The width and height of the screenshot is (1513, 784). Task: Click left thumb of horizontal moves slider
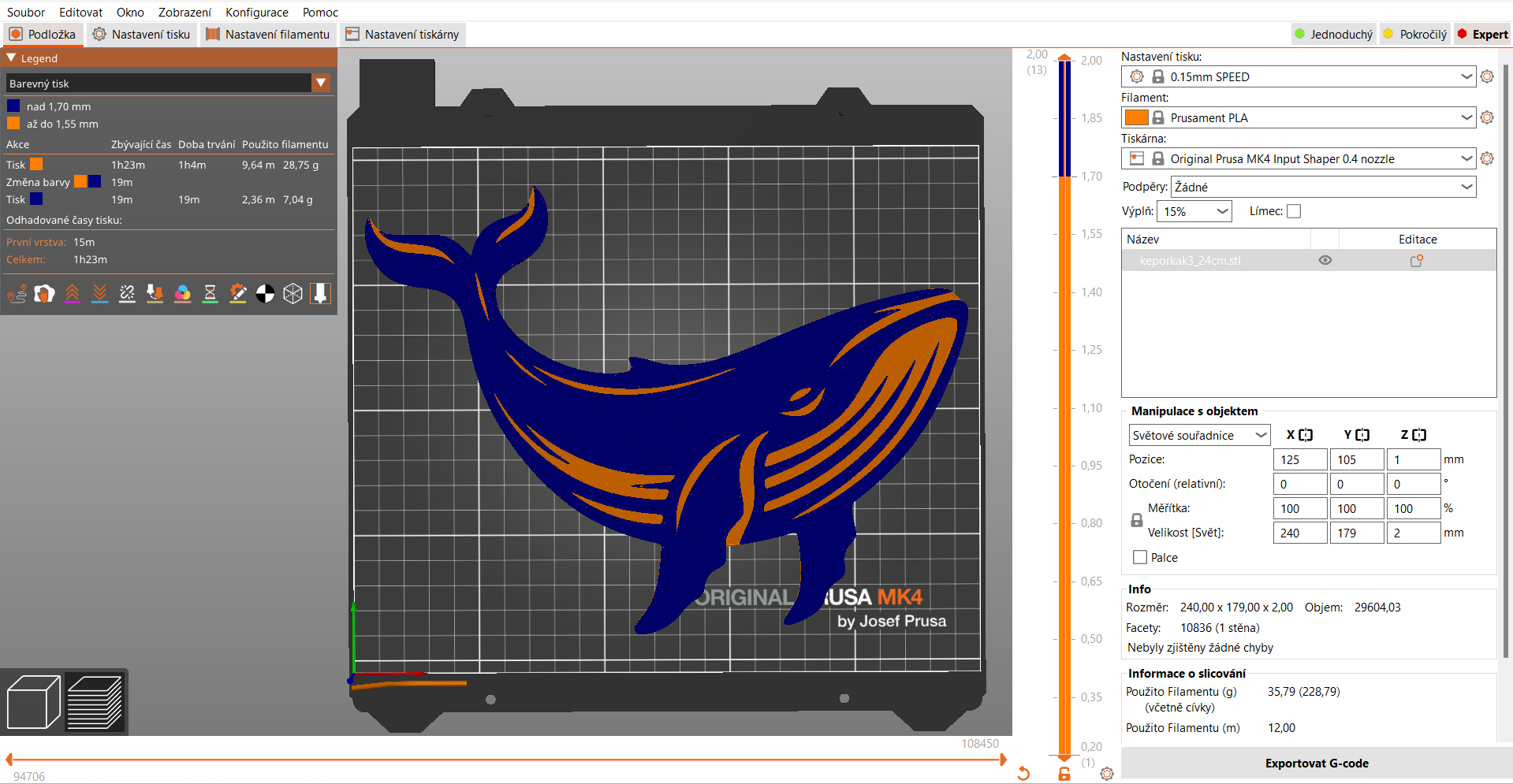click(x=9, y=760)
